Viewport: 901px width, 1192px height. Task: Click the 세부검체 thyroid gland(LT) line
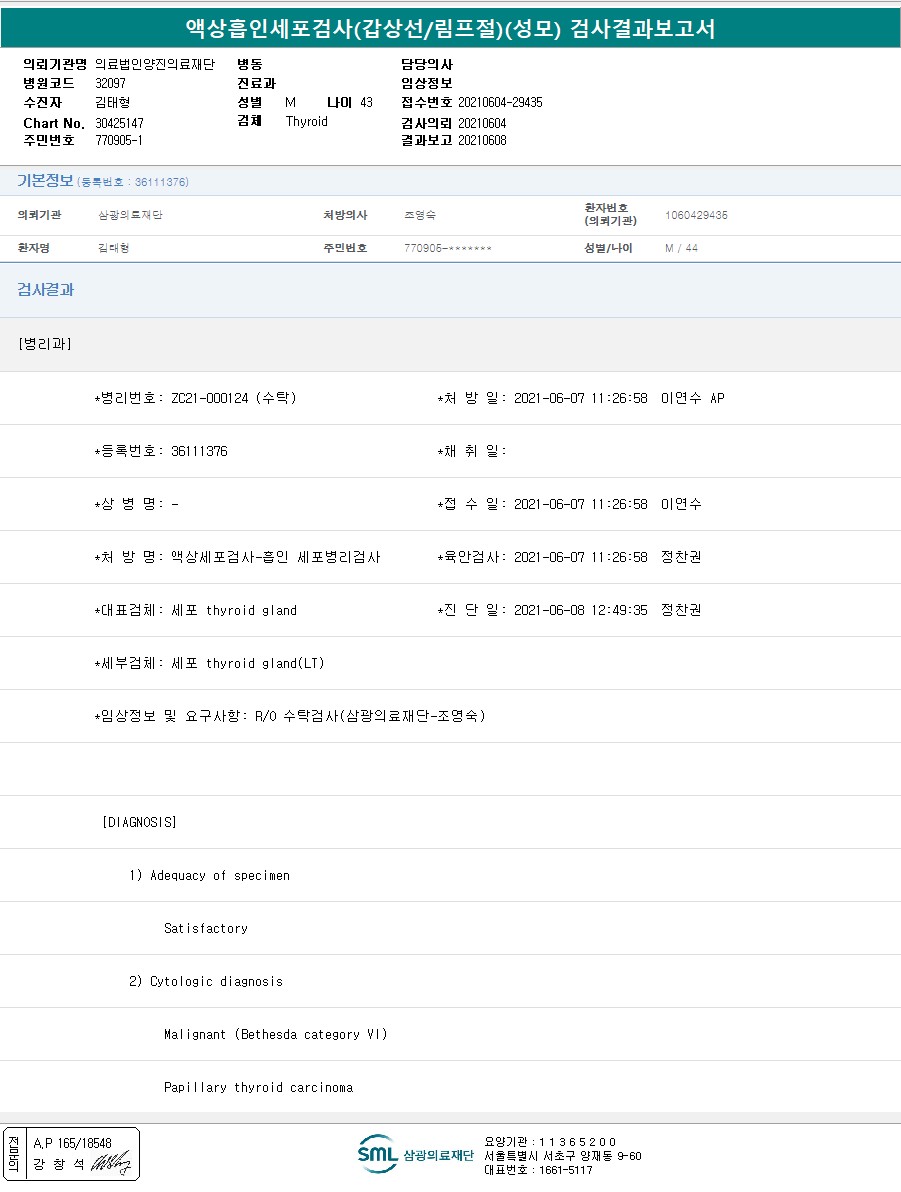coord(209,663)
